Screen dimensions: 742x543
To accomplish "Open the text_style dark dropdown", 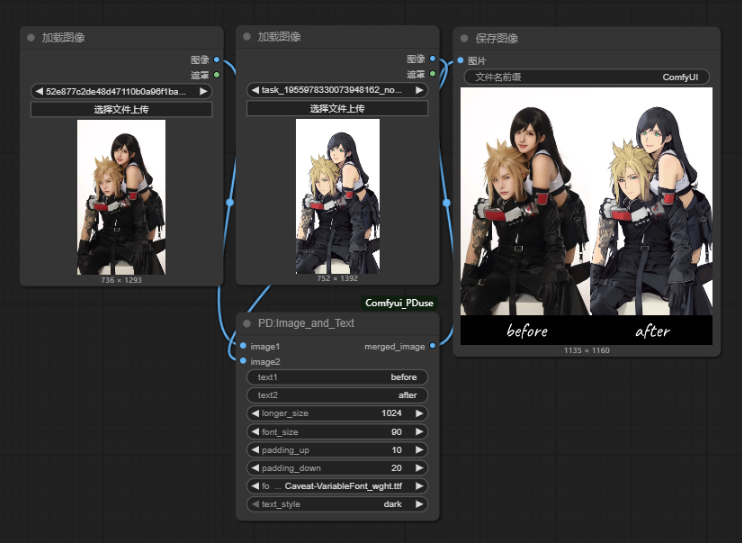I will click(x=337, y=504).
